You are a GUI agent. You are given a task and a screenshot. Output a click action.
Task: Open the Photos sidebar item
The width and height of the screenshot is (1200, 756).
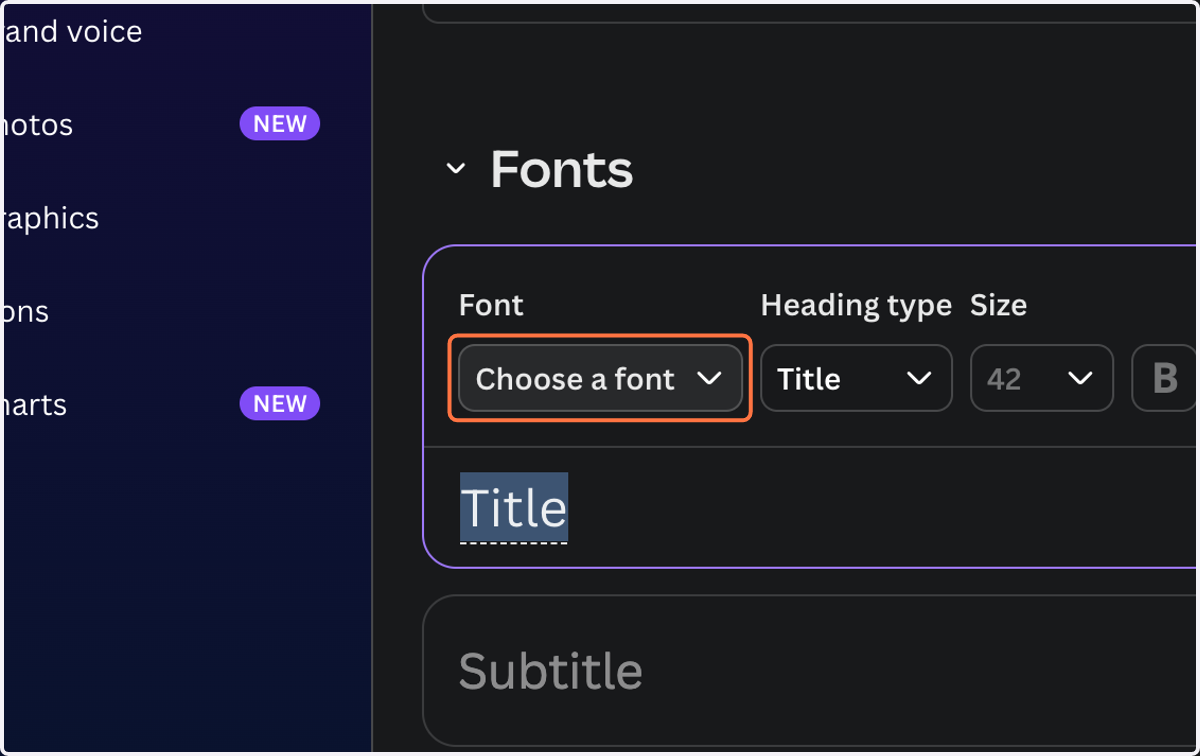tap(36, 125)
